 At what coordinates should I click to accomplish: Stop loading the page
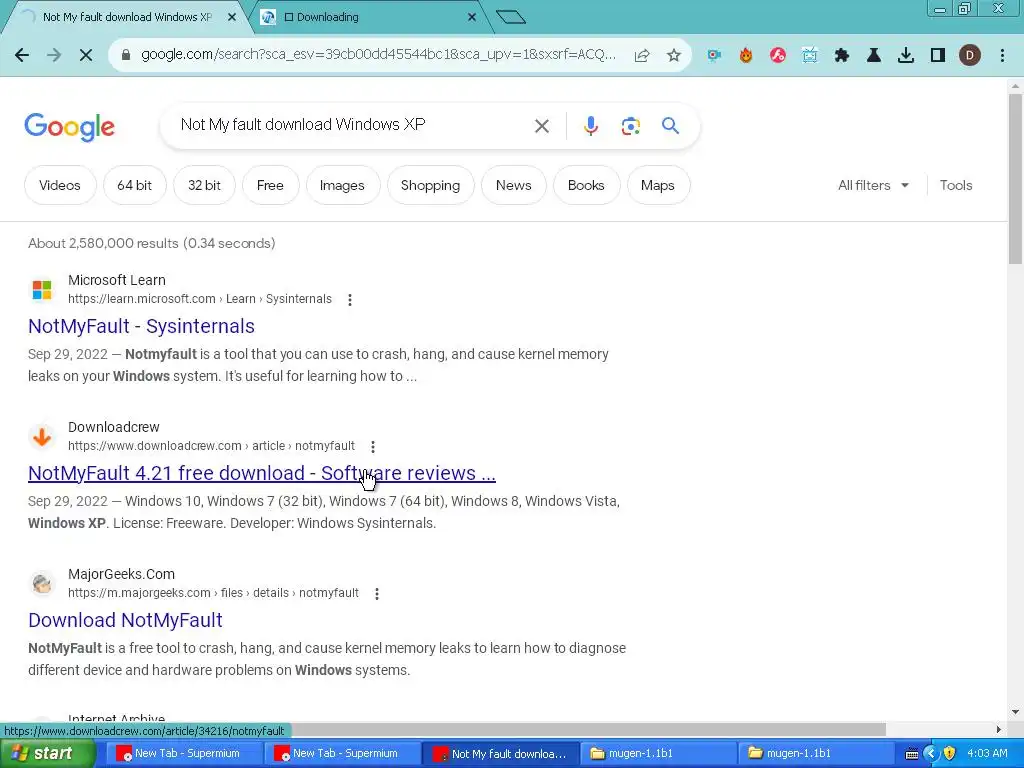(86, 56)
